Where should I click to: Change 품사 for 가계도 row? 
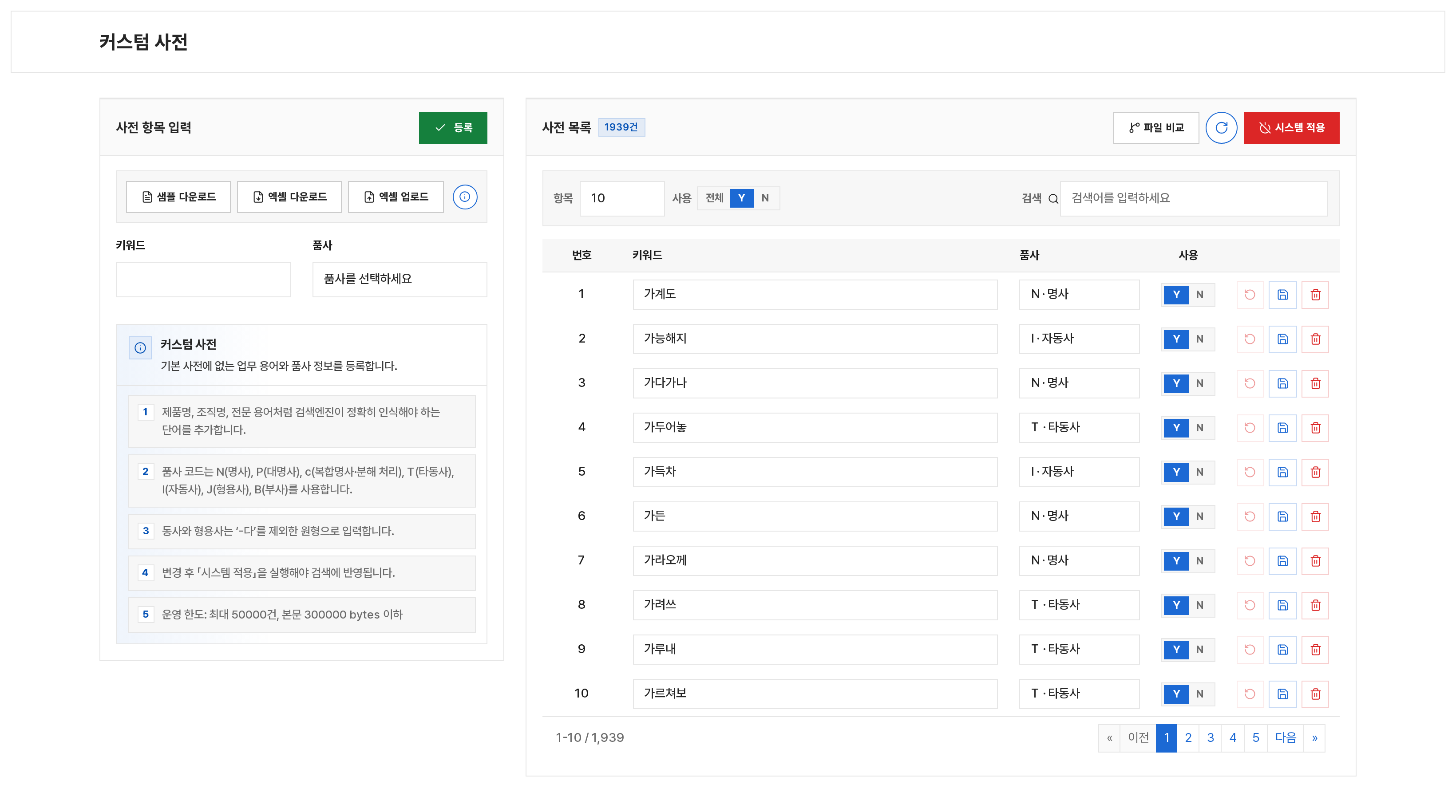click(1079, 295)
